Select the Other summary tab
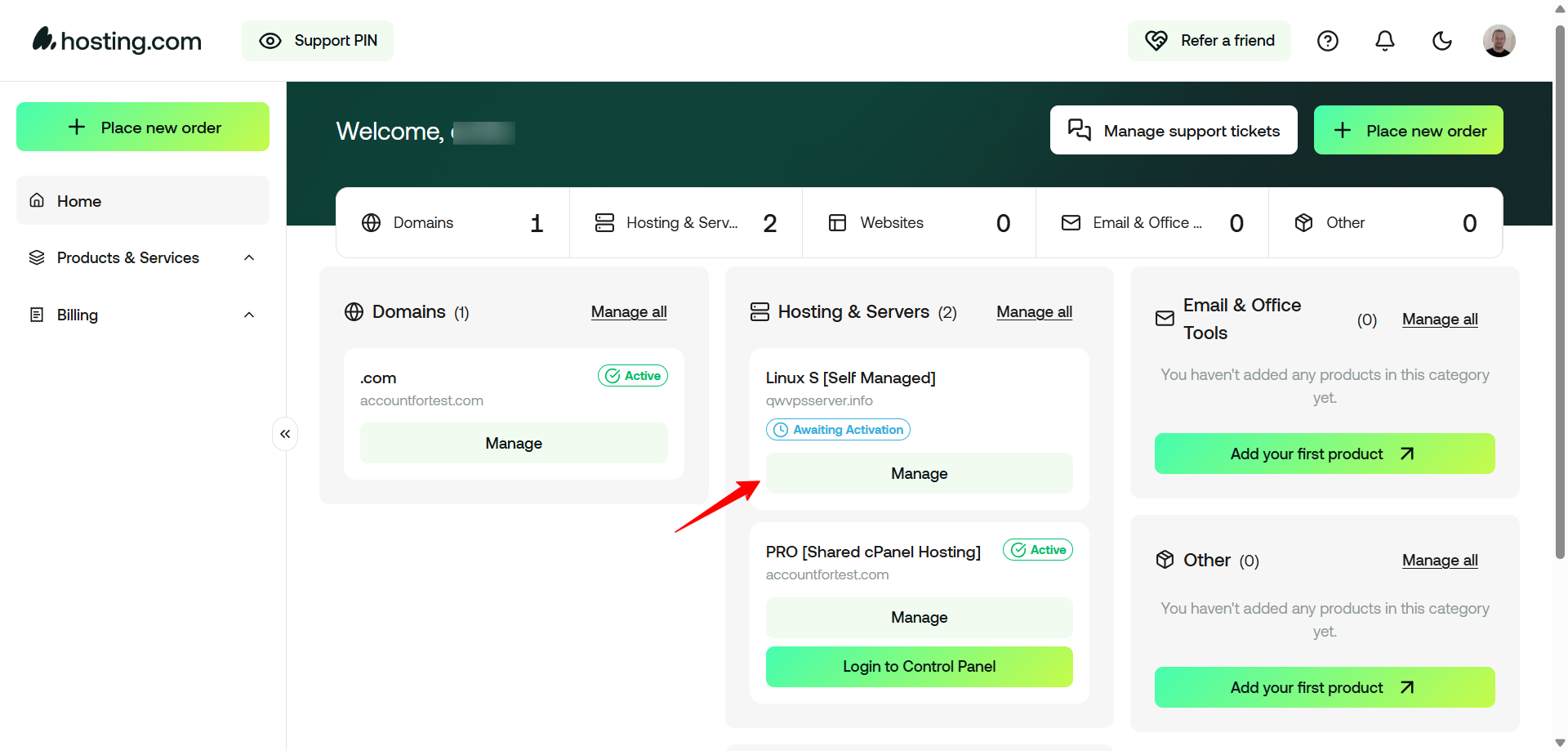 (x=1386, y=223)
